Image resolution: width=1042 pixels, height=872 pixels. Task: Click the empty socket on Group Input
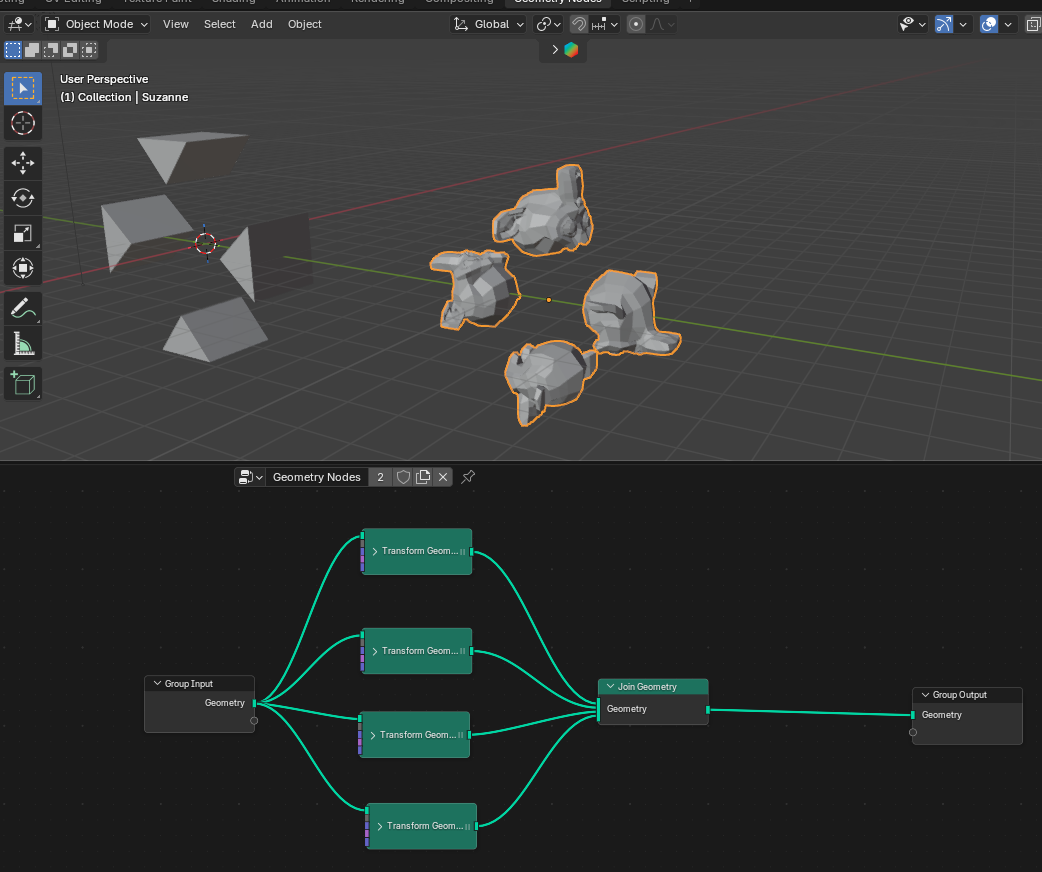click(x=254, y=720)
